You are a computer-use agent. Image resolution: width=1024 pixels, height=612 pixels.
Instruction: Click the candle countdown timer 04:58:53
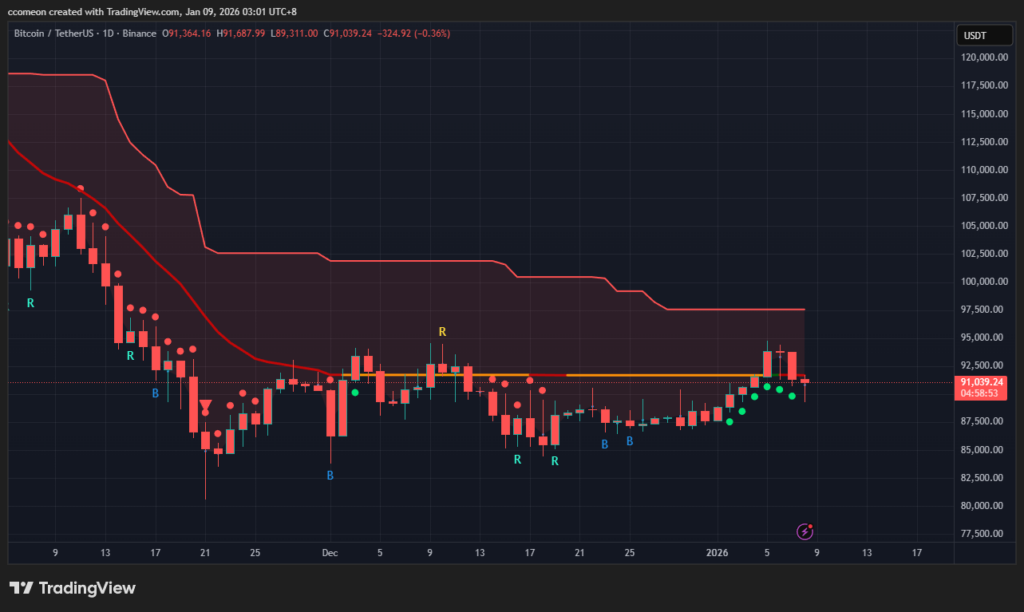981,394
